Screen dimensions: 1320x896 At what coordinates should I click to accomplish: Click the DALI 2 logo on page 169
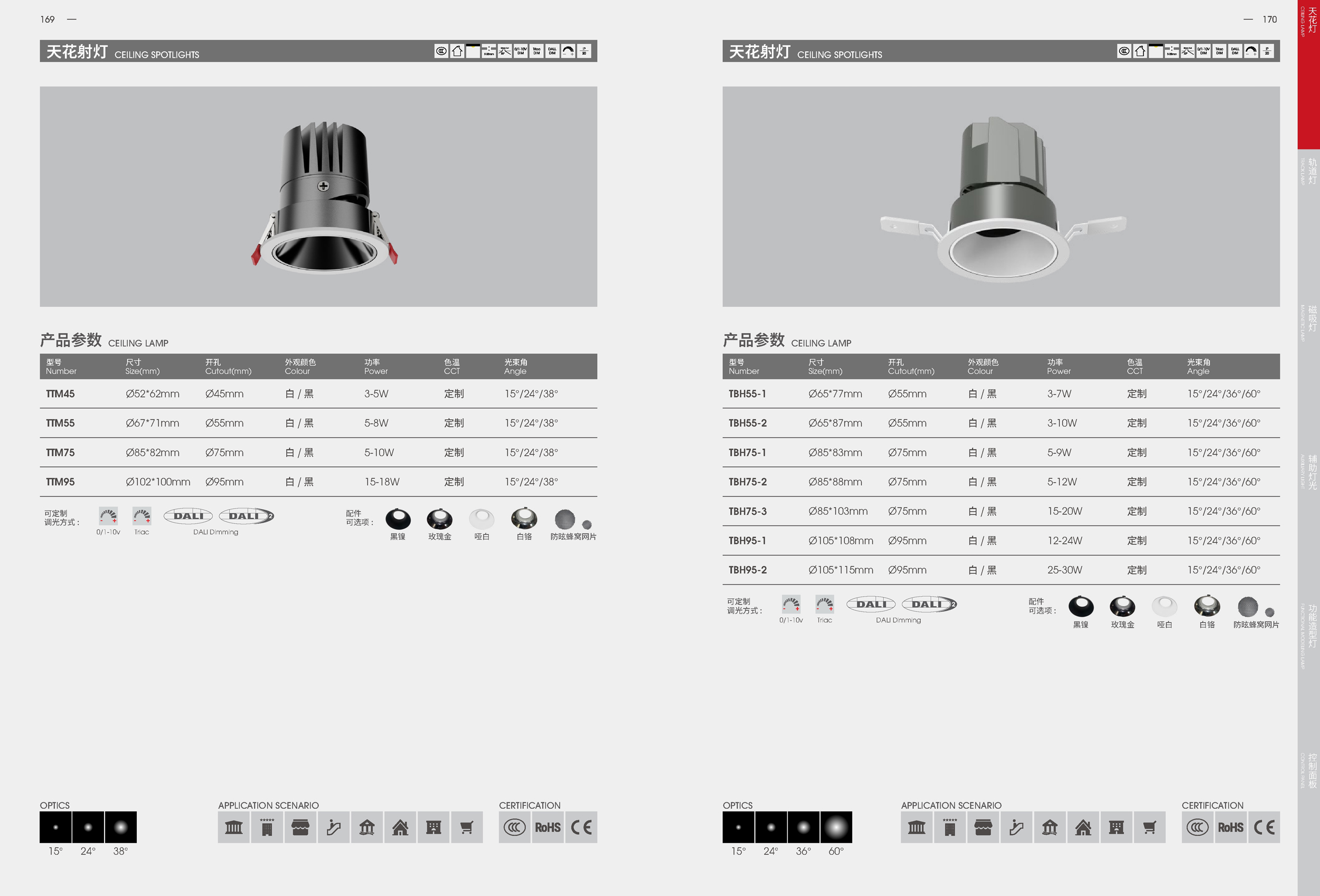click(x=247, y=516)
